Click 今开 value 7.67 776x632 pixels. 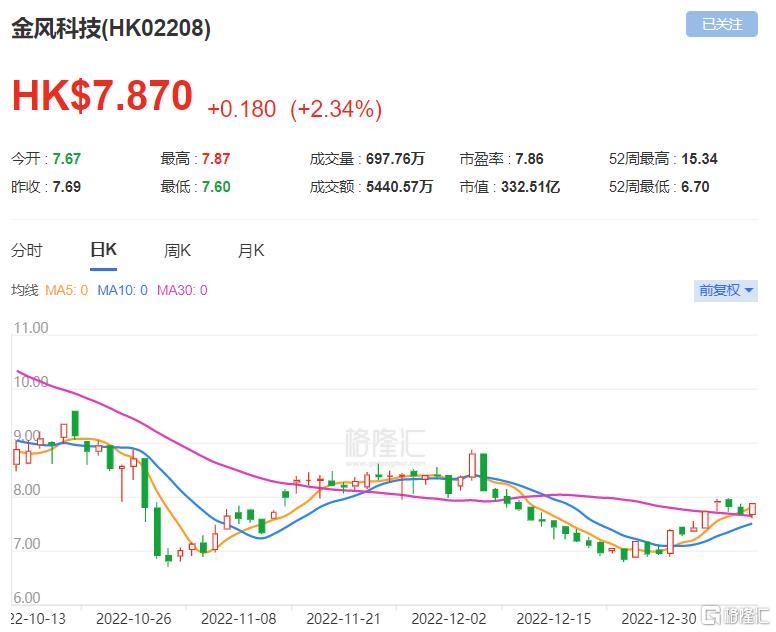(67, 159)
